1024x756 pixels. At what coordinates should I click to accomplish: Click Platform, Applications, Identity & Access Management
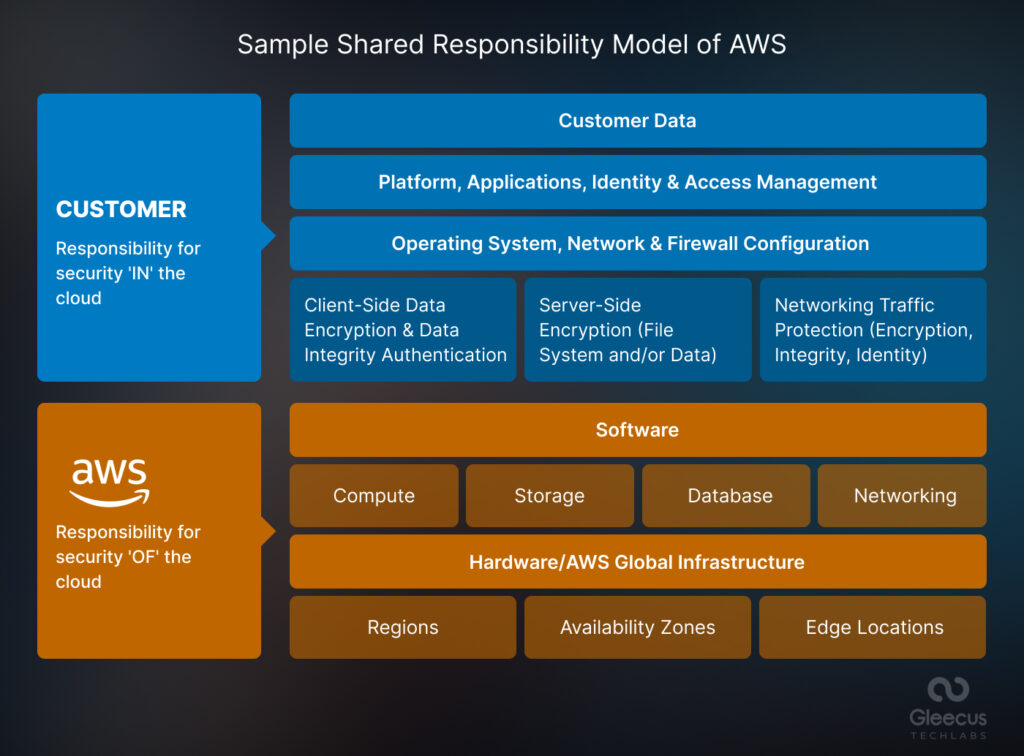637,182
